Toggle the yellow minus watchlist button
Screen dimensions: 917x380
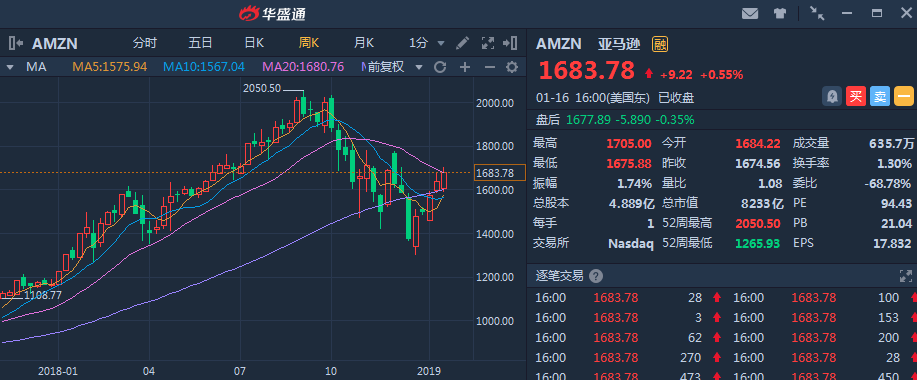tap(904, 96)
